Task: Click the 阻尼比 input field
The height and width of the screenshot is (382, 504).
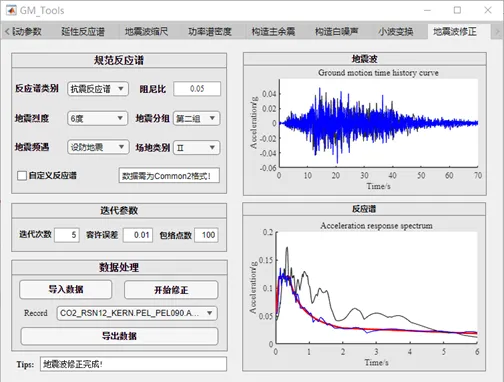Action: coord(197,89)
